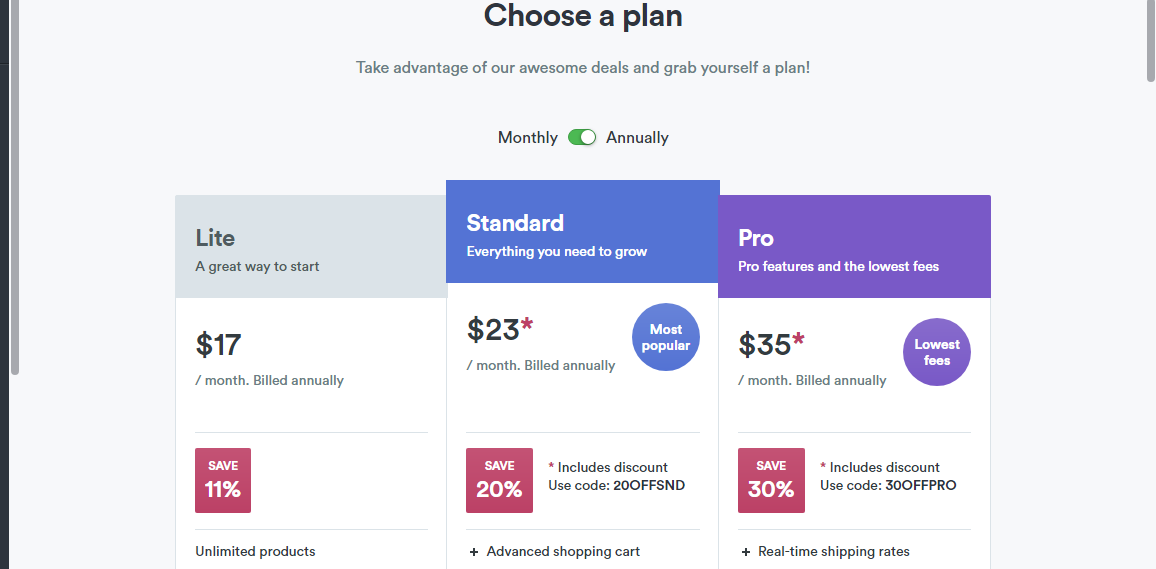This screenshot has width=1156, height=569.
Task: Select the Lite plan header
Action: pos(311,247)
